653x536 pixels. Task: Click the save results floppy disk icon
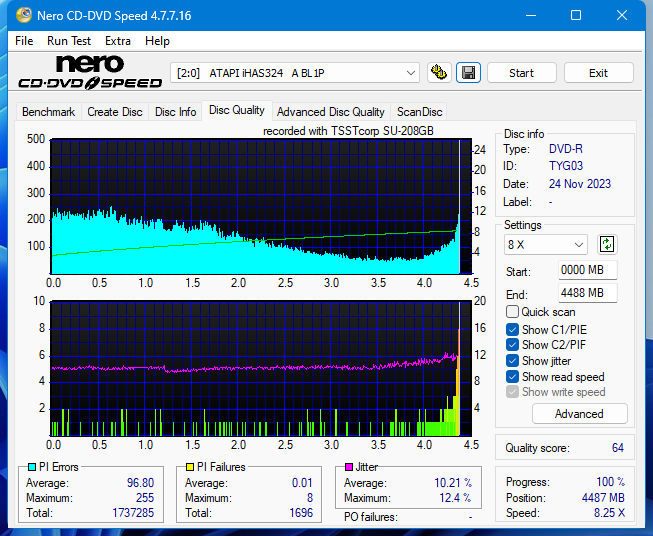click(x=468, y=73)
